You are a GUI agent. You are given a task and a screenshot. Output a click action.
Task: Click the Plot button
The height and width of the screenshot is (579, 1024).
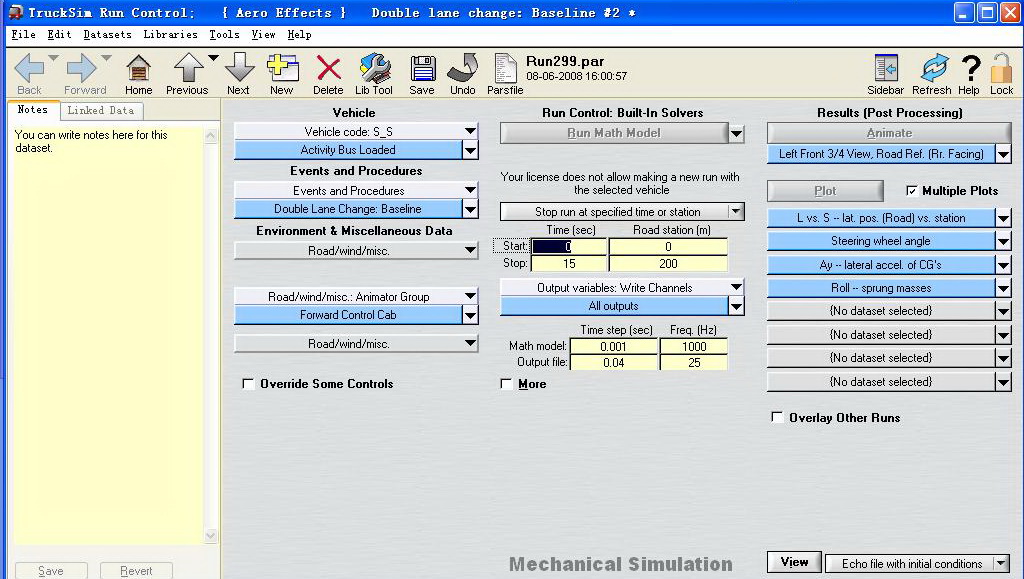point(825,191)
